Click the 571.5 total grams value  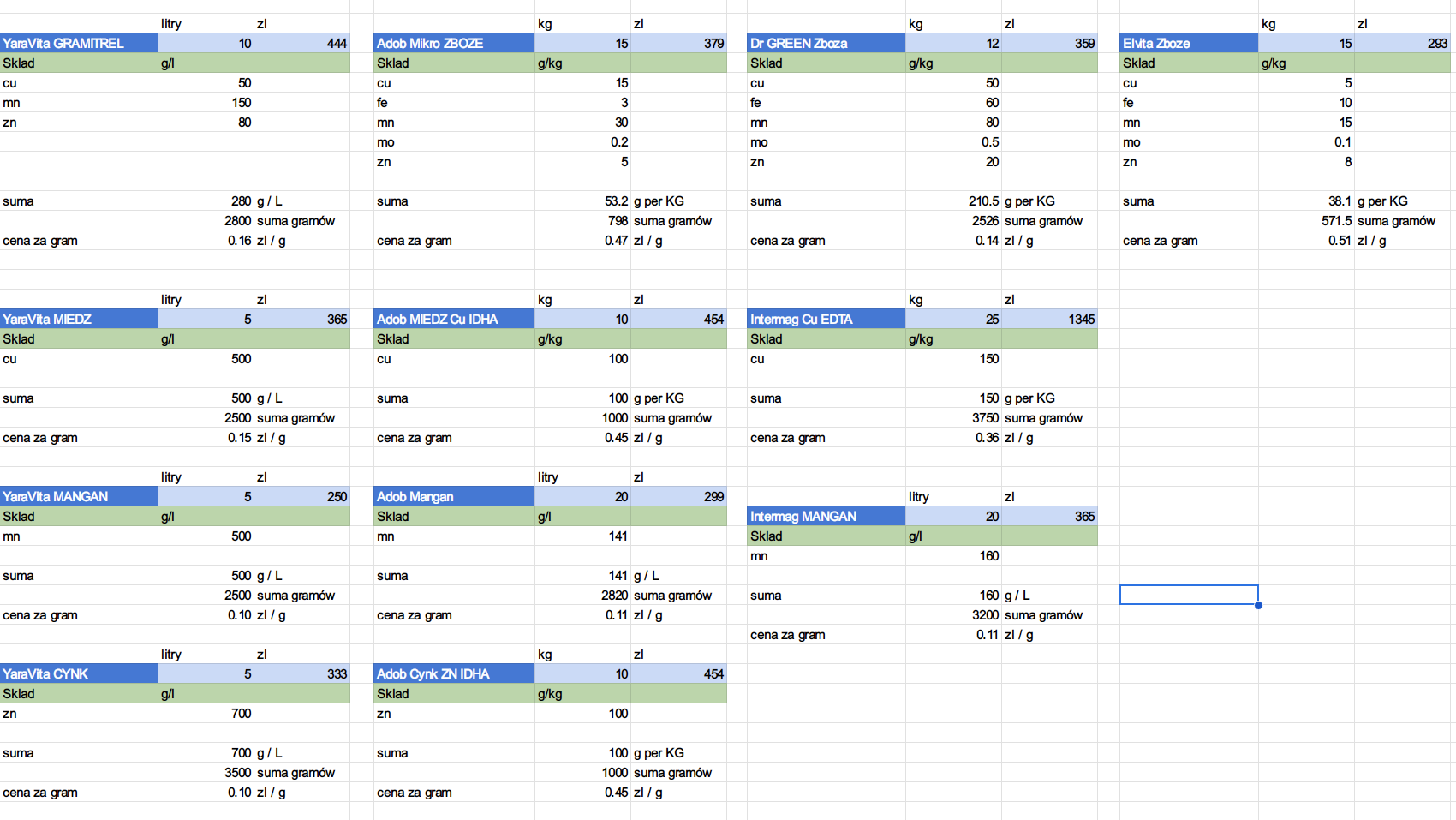1306,221
